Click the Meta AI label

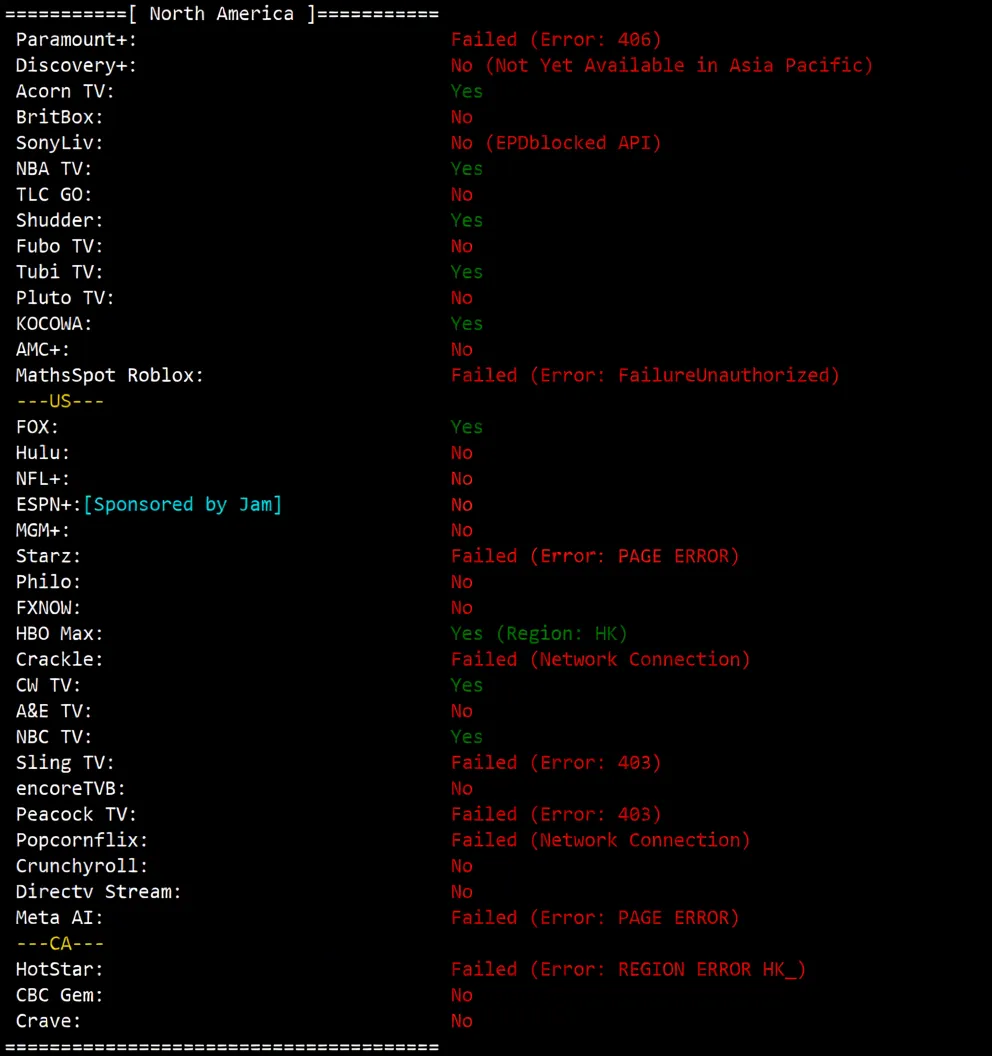59,918
